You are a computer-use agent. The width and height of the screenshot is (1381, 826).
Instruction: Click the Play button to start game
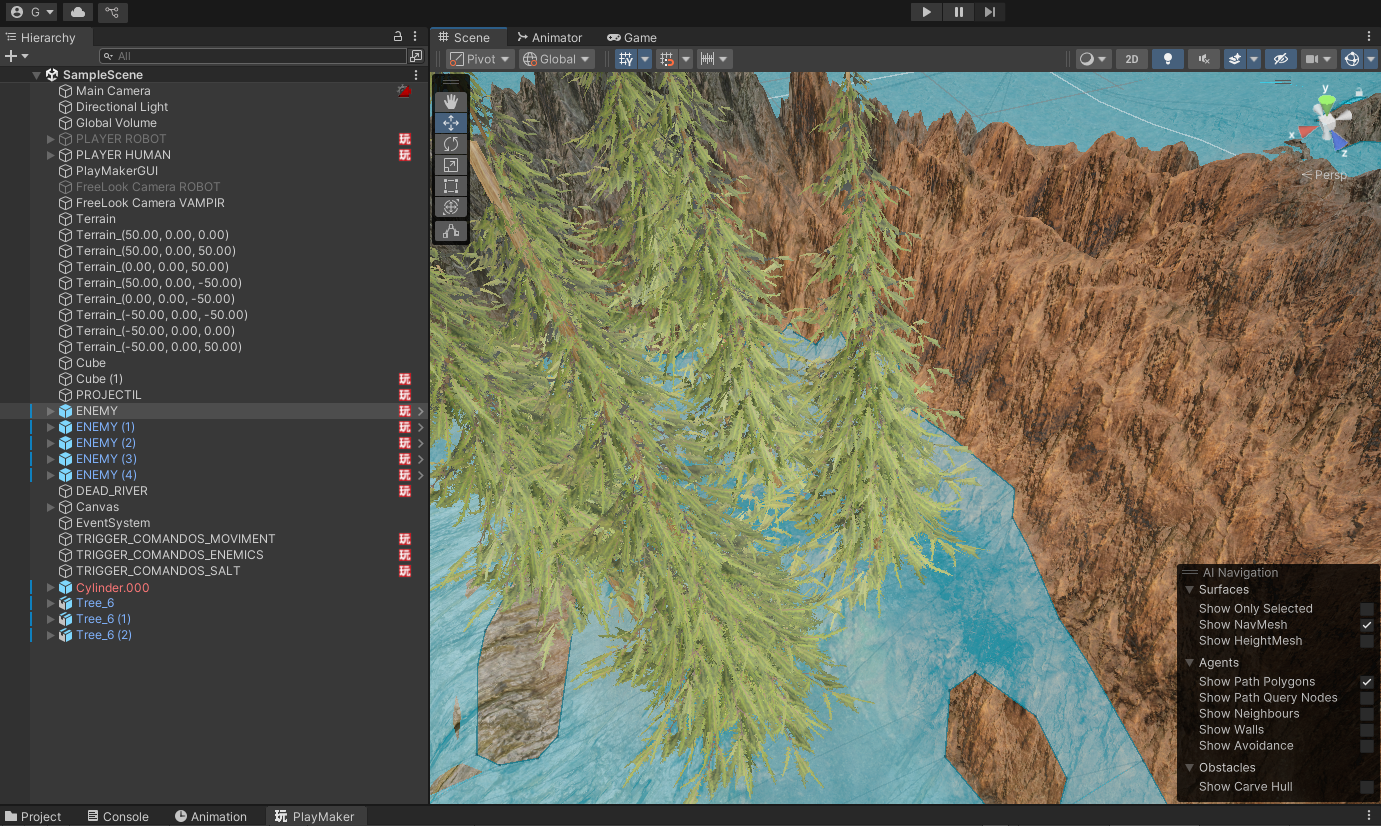(927, 12)
